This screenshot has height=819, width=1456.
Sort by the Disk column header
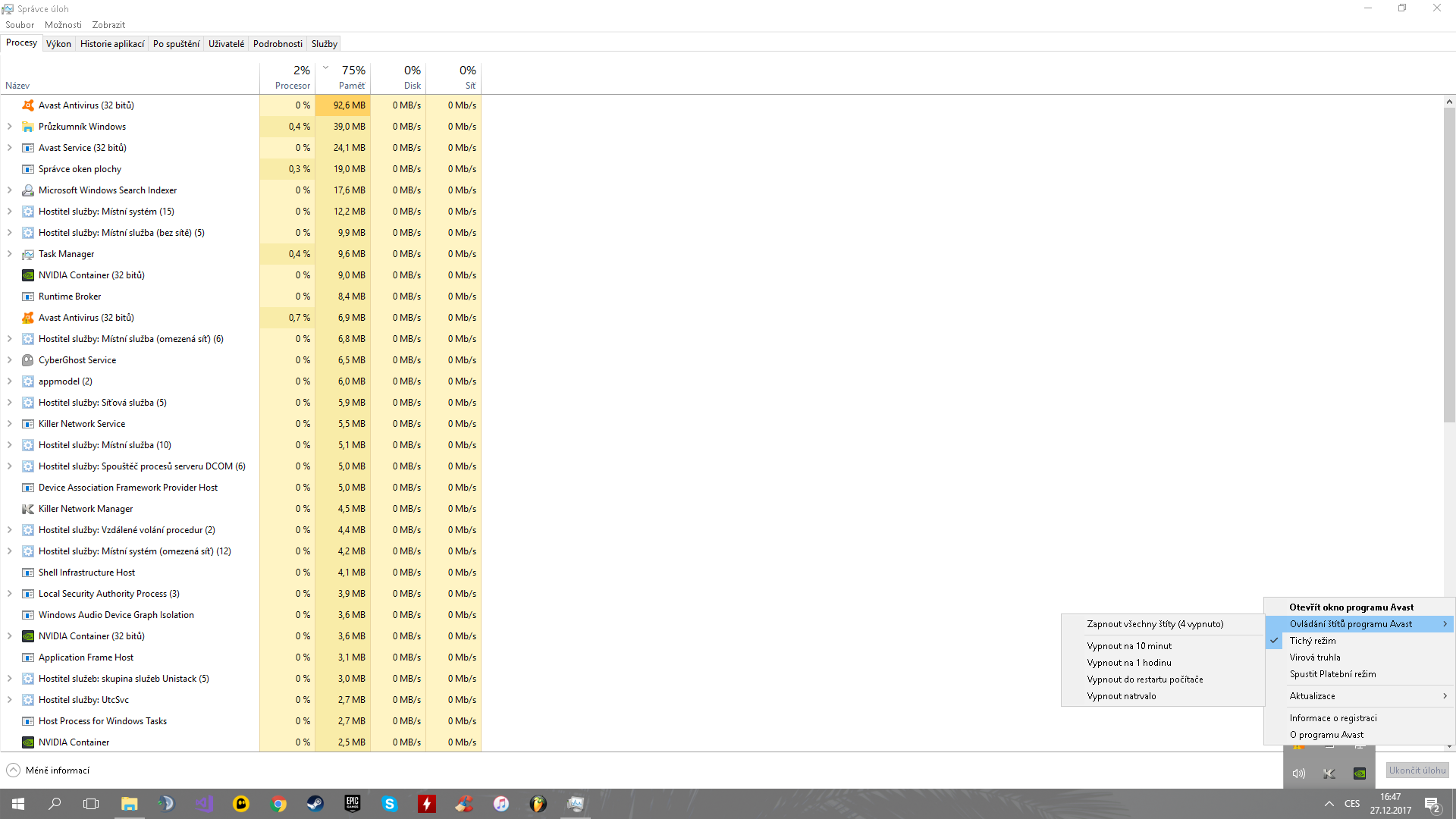click(x=398, y=77)
